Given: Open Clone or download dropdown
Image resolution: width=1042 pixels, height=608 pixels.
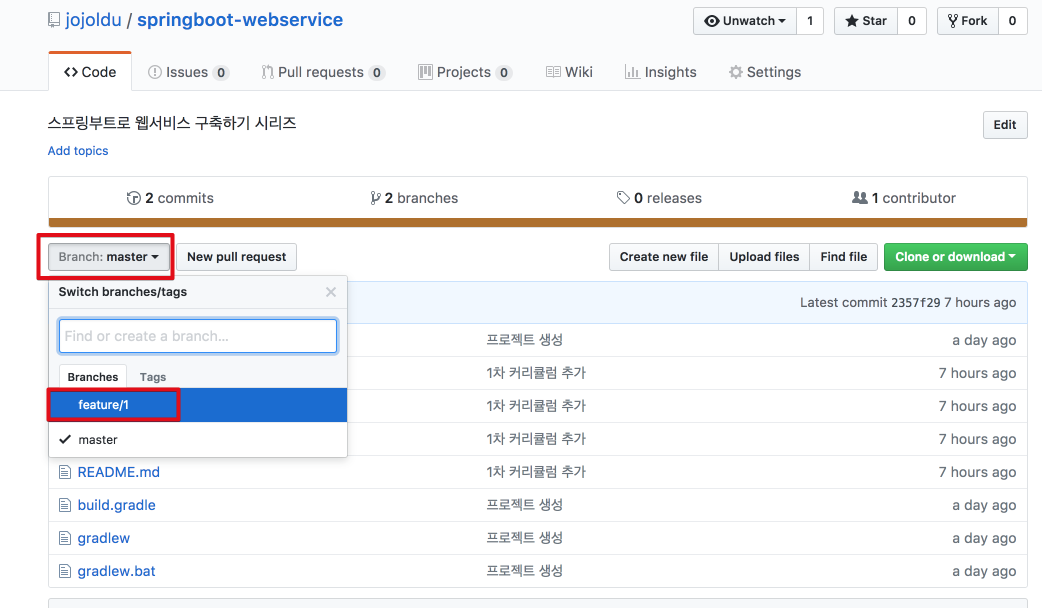Looking at the screenshot, I should point(956,256).
